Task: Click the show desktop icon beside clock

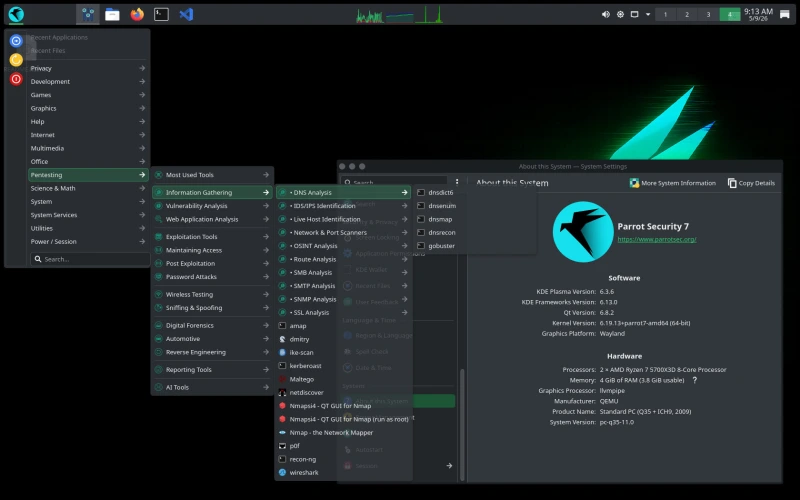Action: [x=785, y=14]
